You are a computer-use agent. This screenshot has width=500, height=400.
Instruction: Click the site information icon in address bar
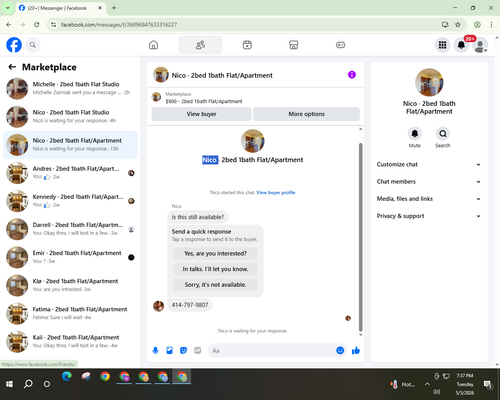click(53, 24)
